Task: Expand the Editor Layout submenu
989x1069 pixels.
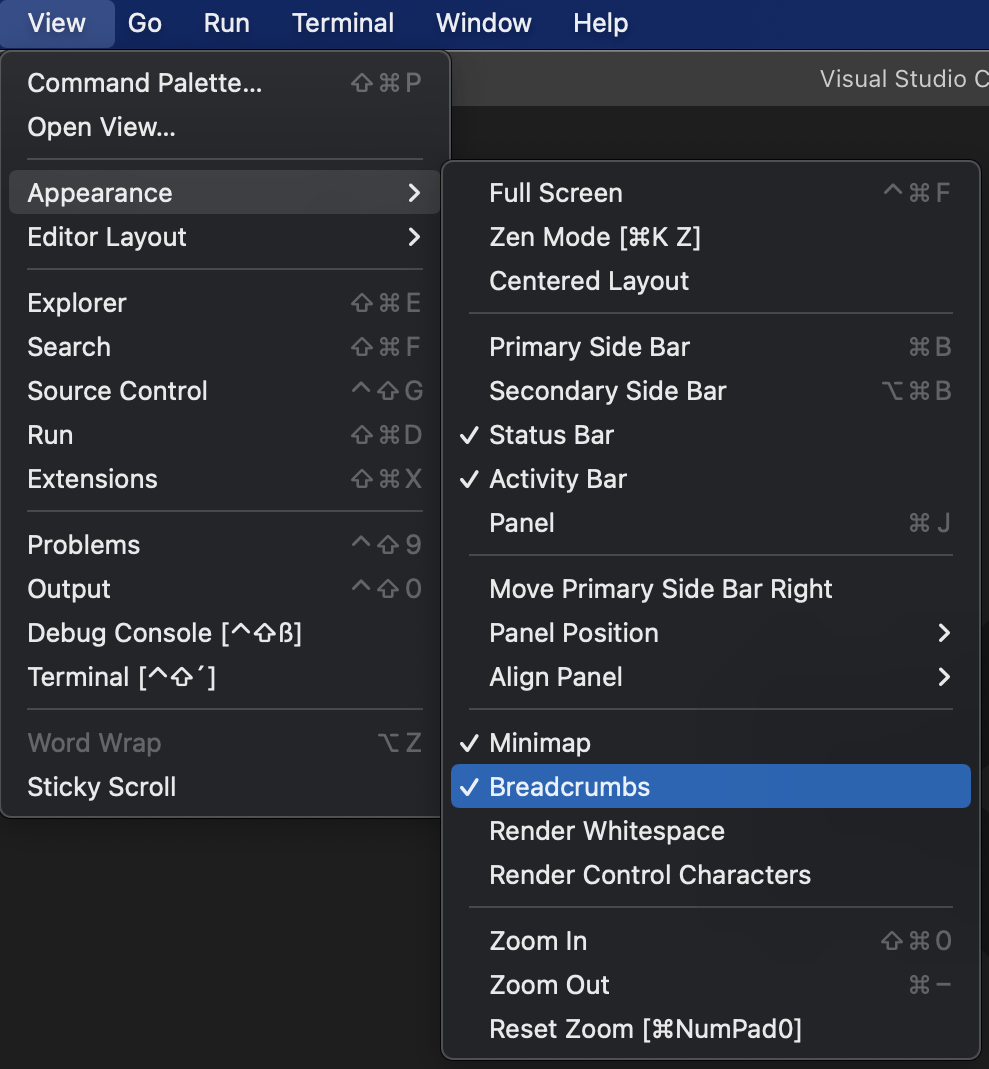Action: point(107,237)
